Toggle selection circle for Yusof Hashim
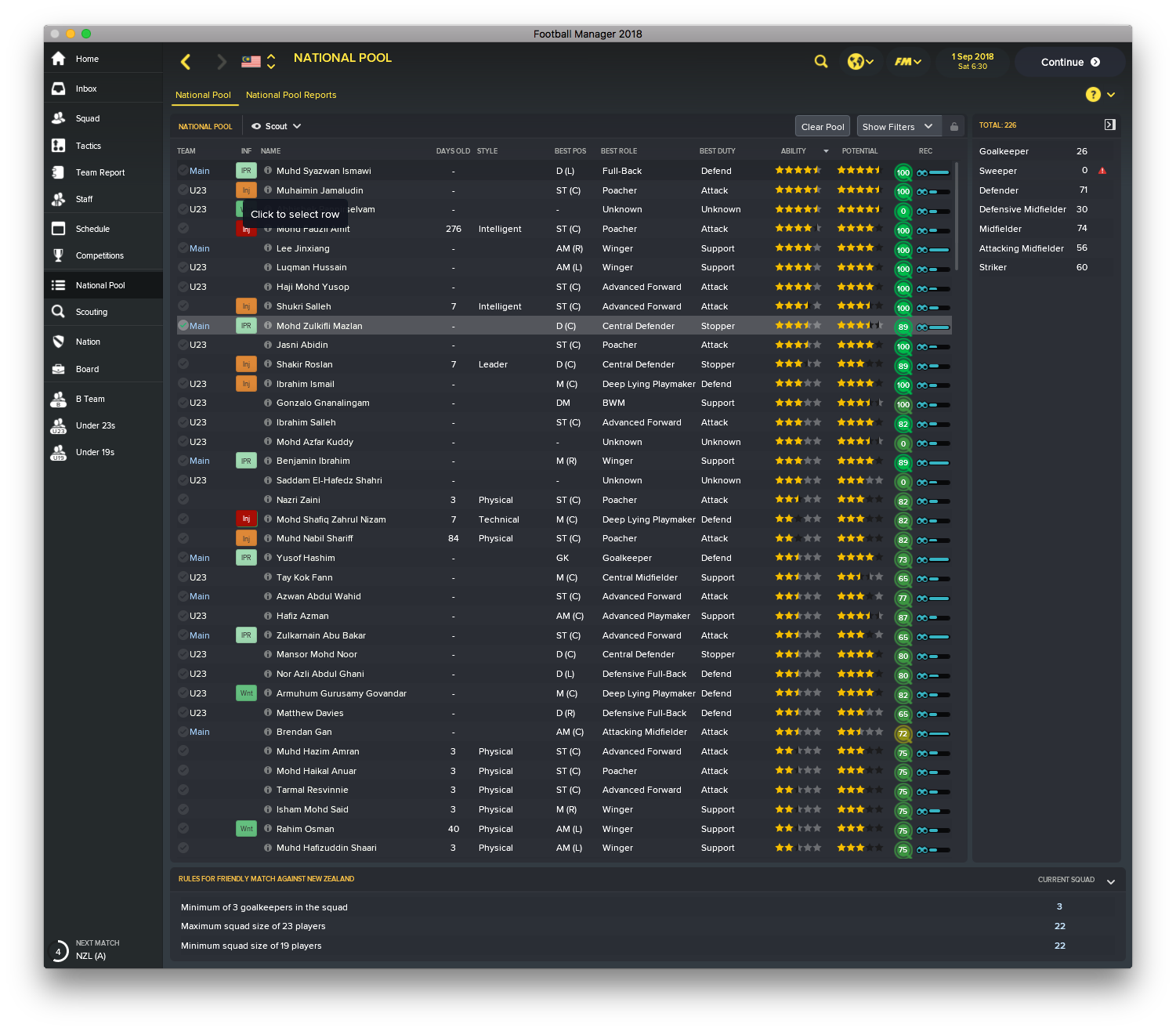 click(183, 558)
